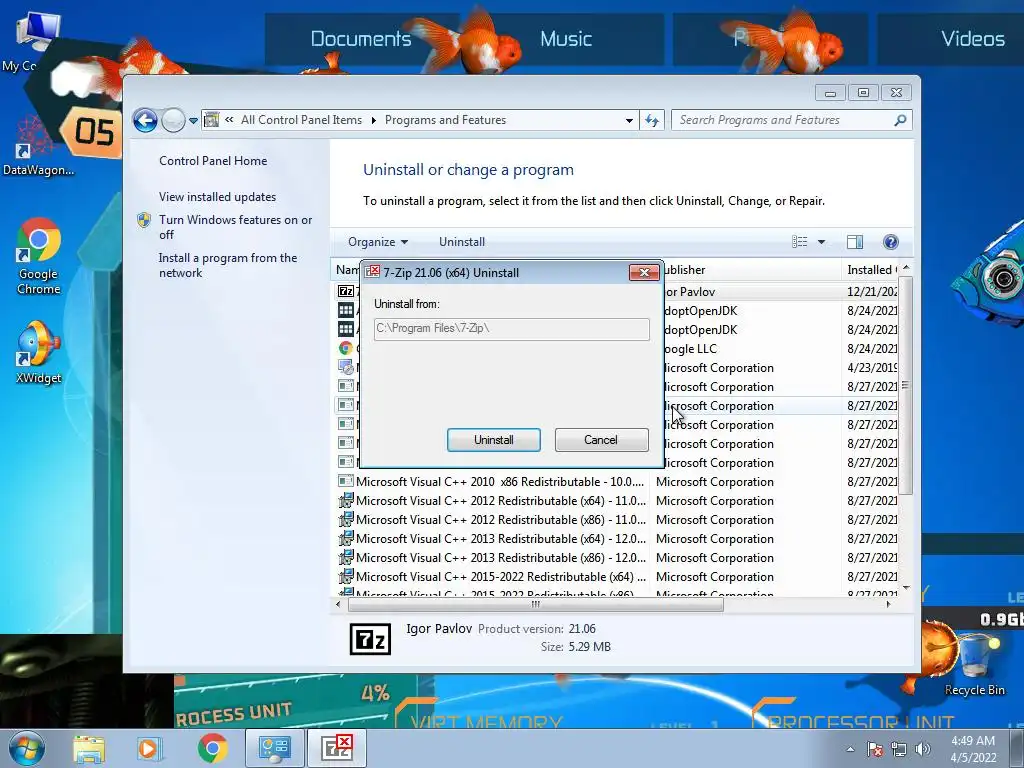
Task: Change the view with the view icon
Action: pos(799,242)
